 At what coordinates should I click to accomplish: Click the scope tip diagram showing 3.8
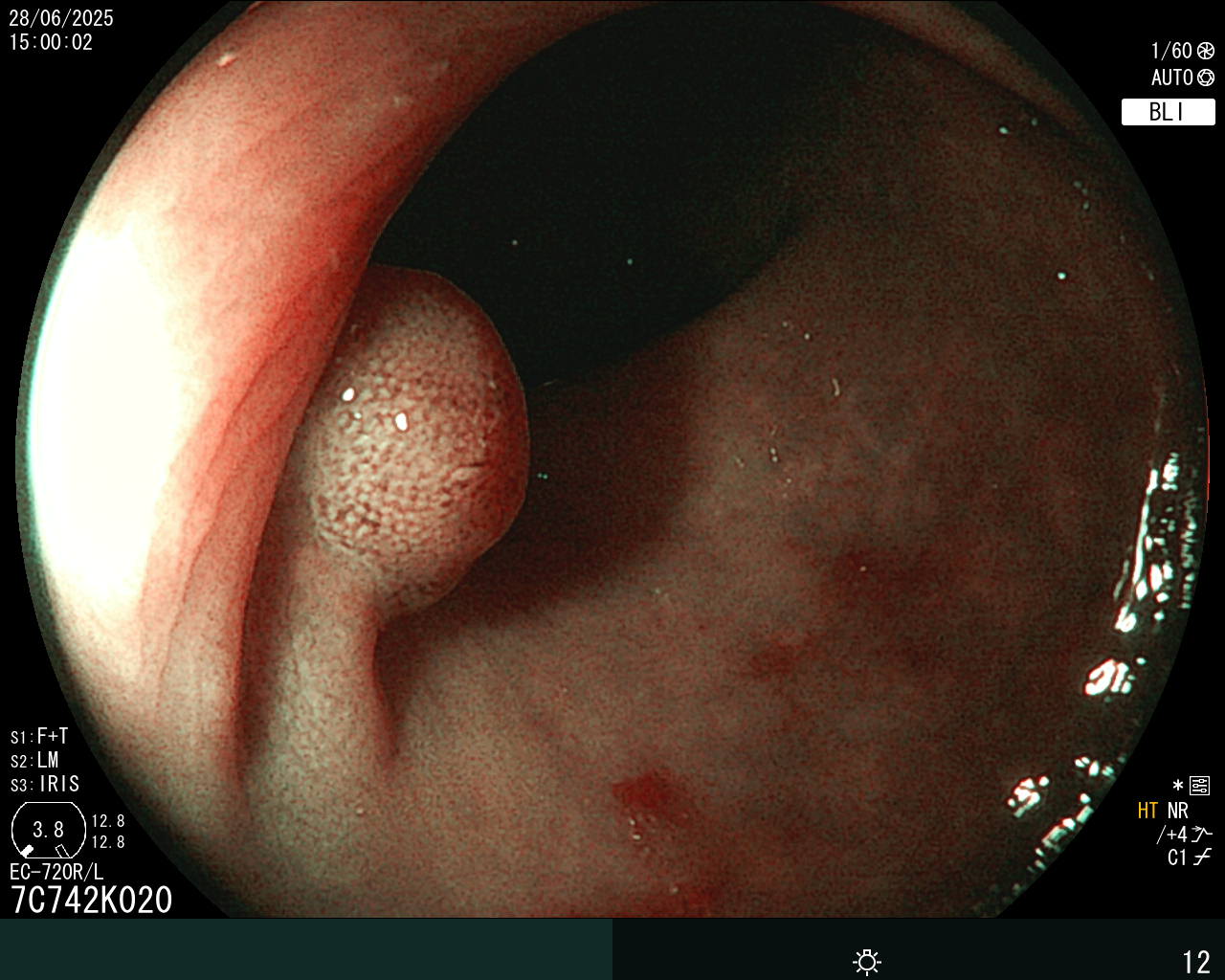48,830
